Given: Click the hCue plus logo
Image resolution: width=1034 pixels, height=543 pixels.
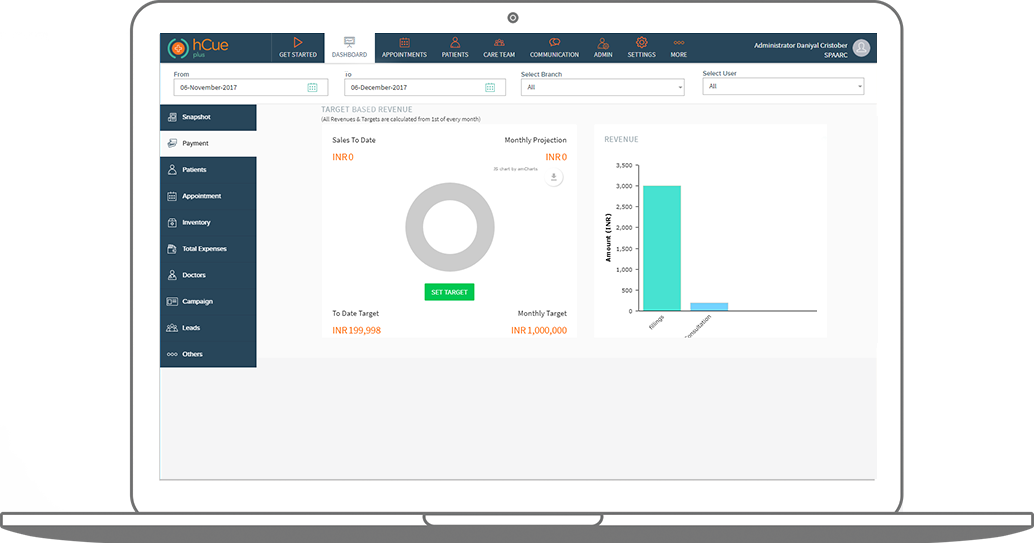Looking at the screenshot, I should click(198, 48).
